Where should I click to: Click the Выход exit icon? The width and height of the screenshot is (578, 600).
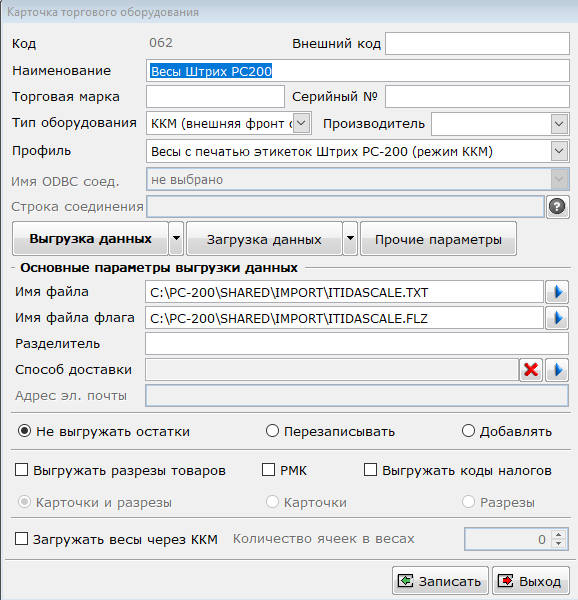point(506,581)
